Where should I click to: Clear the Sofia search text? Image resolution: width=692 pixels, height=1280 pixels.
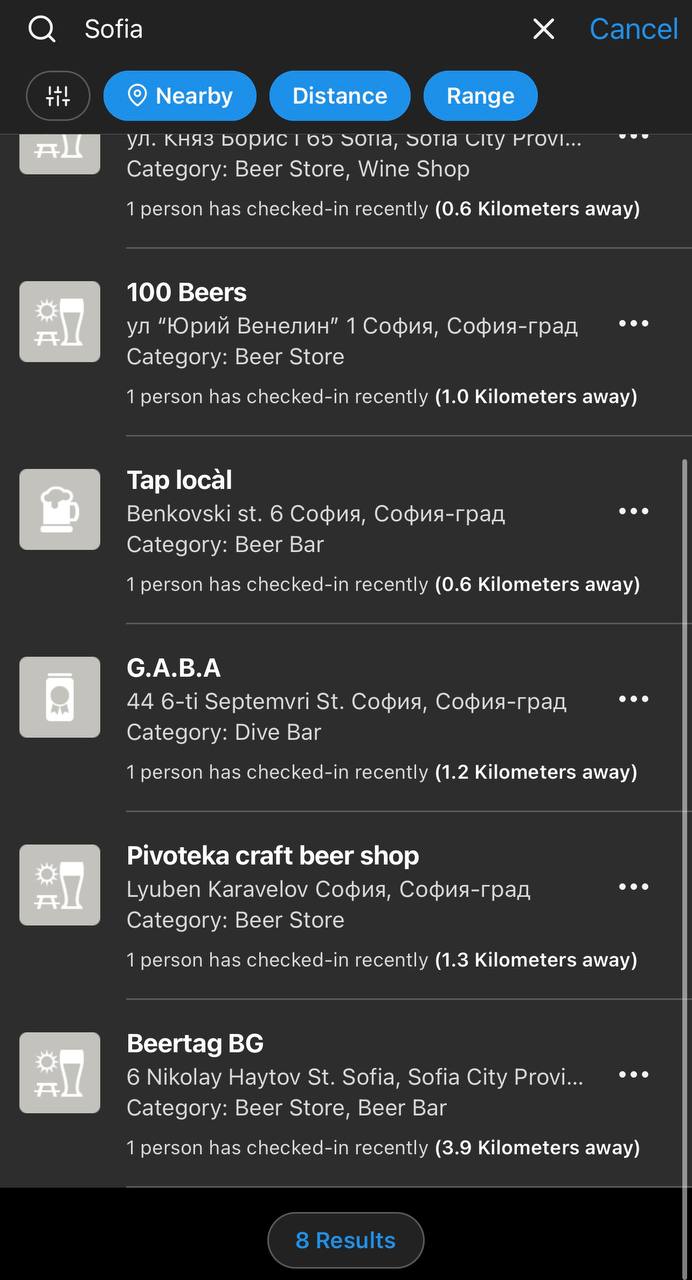[543, 30]
